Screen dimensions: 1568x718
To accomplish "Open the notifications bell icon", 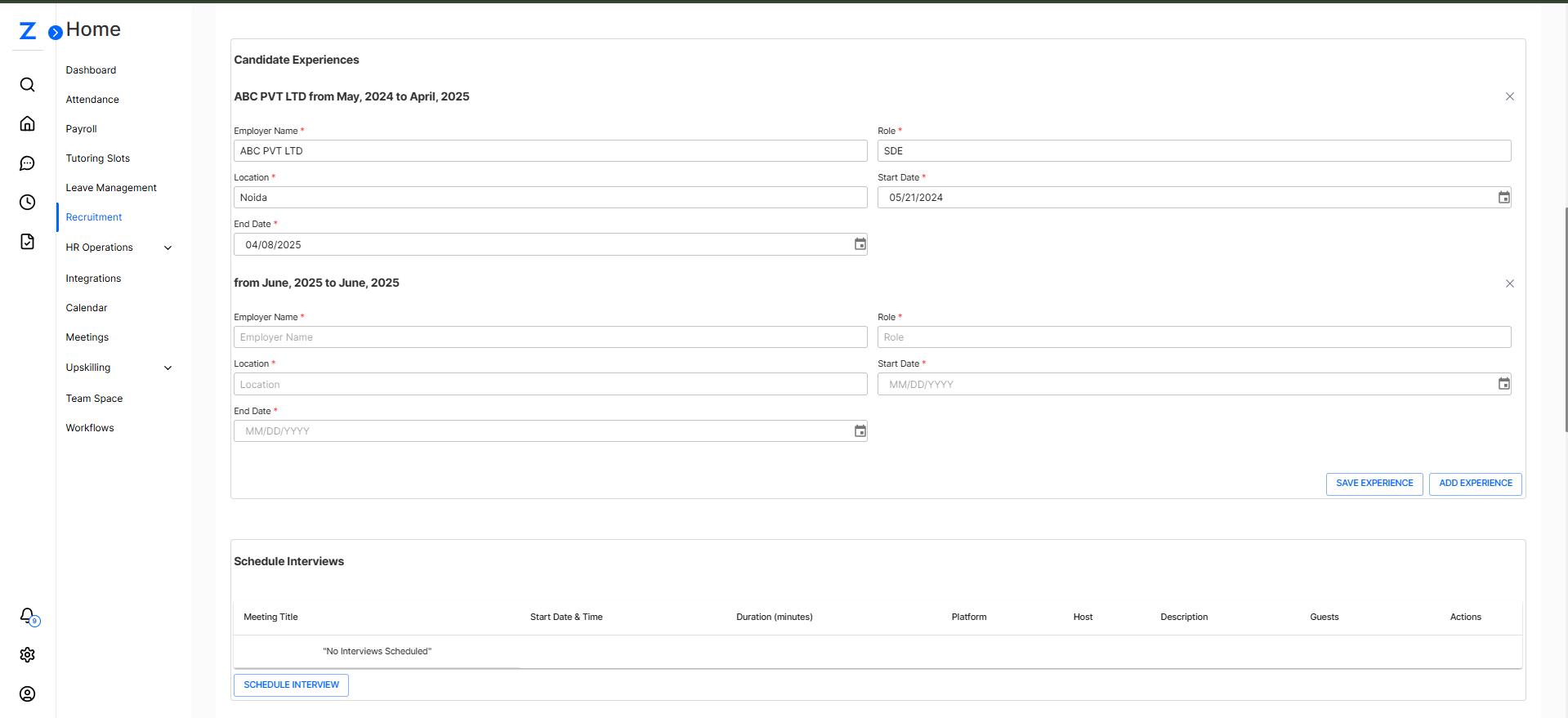I will point(28,616).
